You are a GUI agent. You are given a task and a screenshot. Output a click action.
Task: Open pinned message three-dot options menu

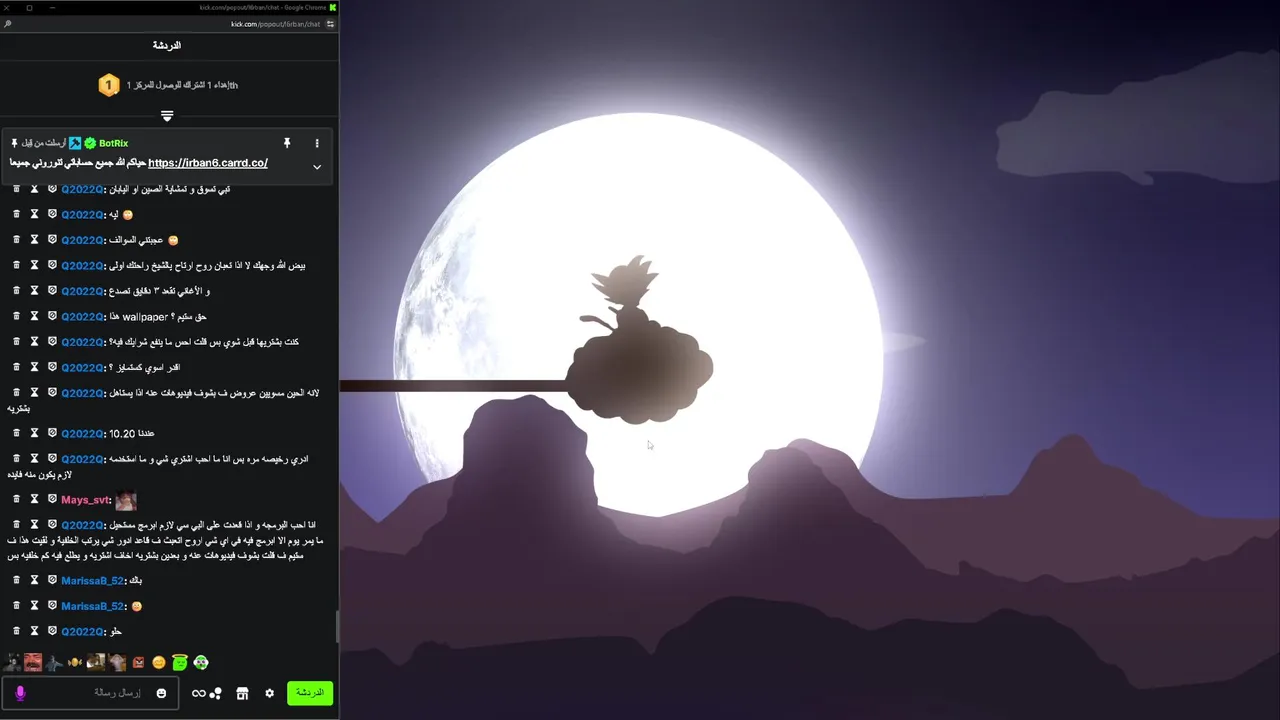coord(317,143)
